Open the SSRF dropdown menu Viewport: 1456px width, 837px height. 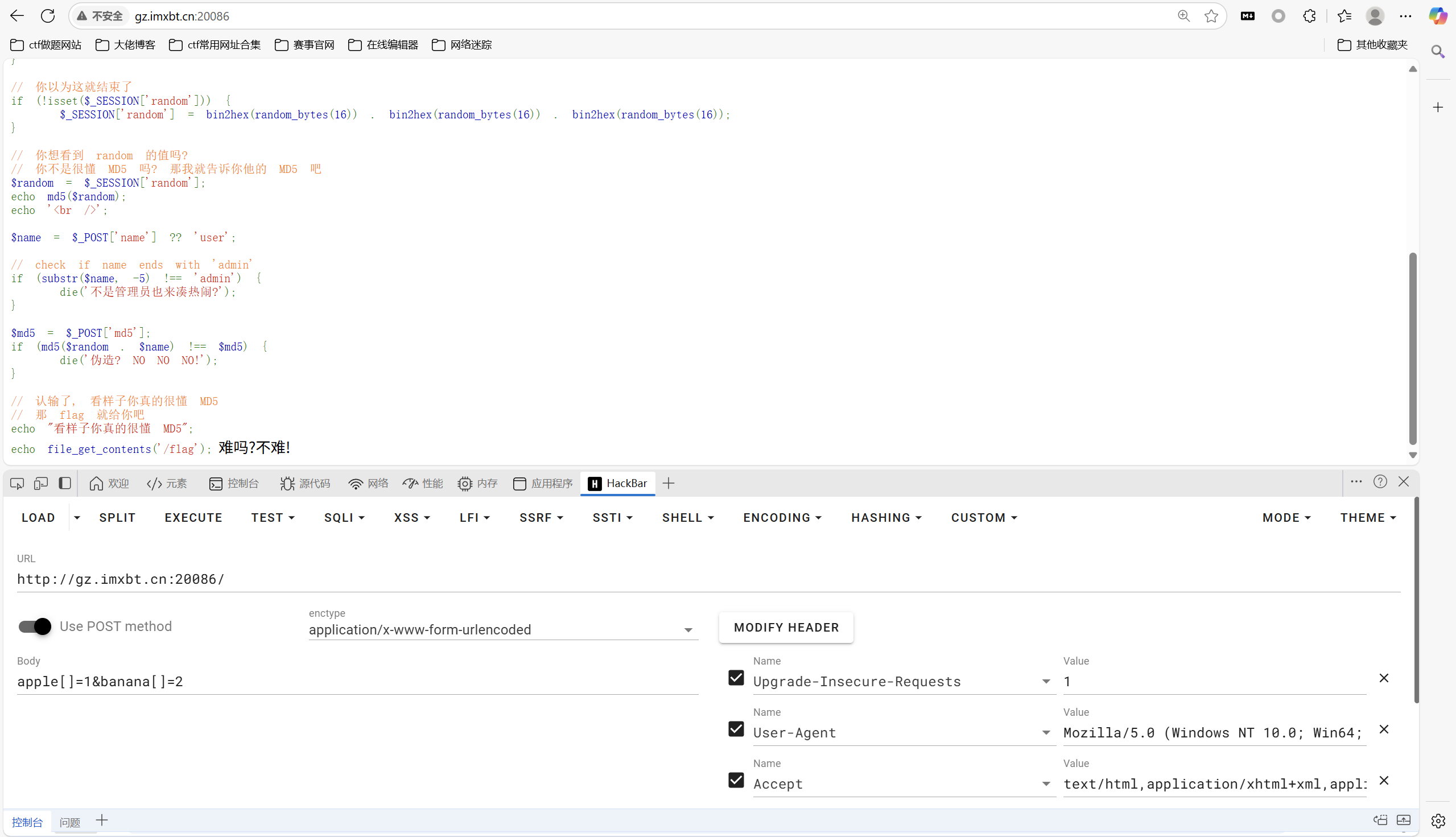click(x=541, y=518)
